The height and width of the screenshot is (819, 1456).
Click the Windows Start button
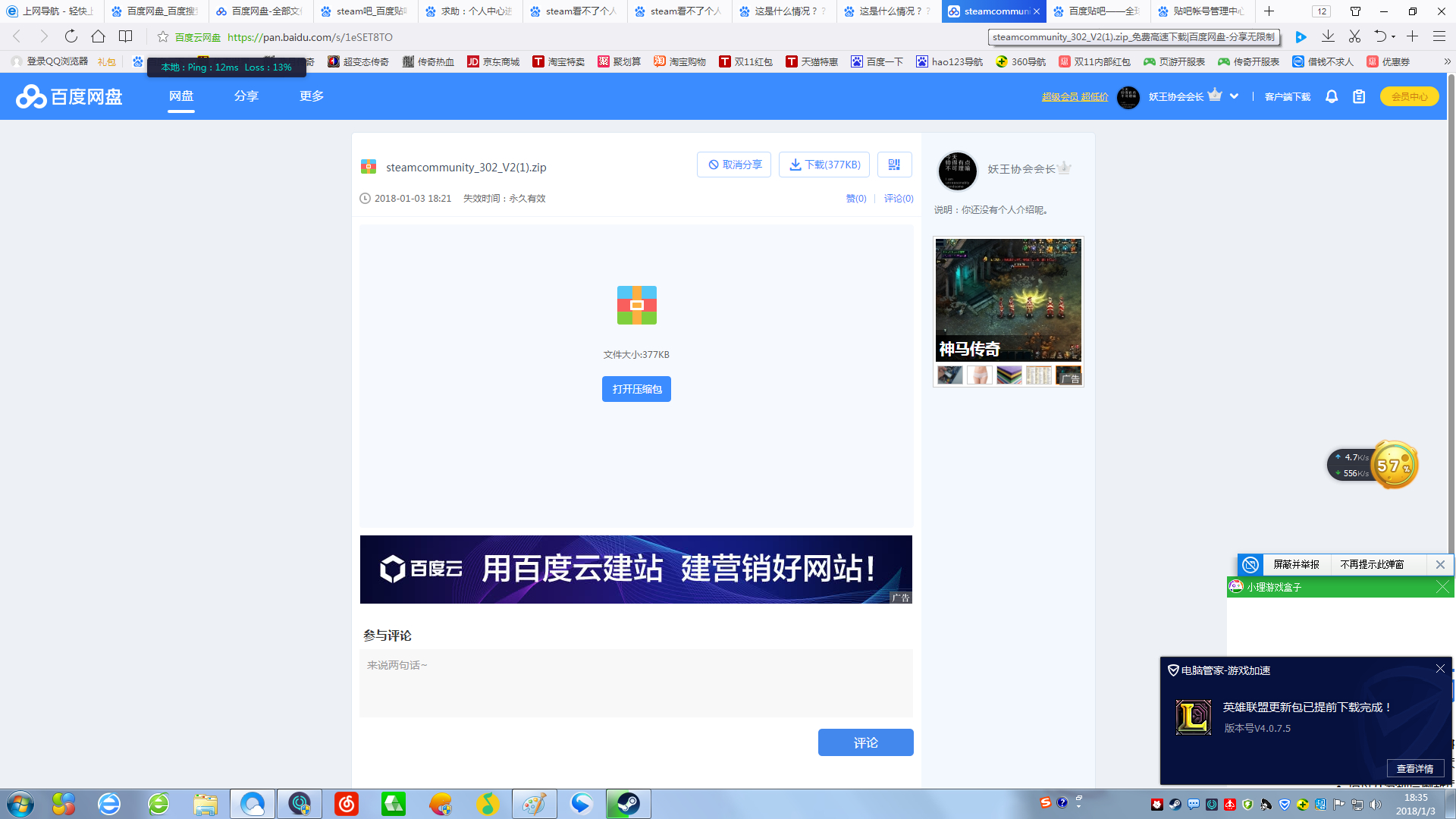coord(20,804)
